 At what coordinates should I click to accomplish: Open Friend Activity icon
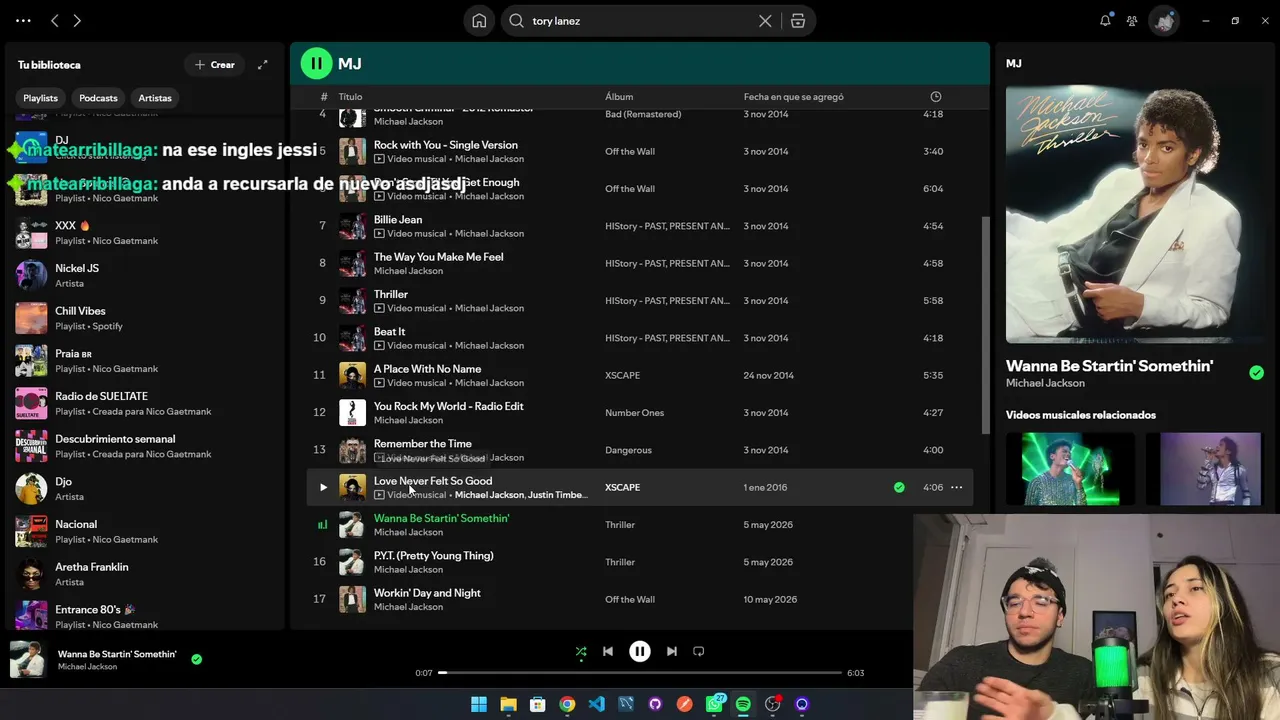1132,20
